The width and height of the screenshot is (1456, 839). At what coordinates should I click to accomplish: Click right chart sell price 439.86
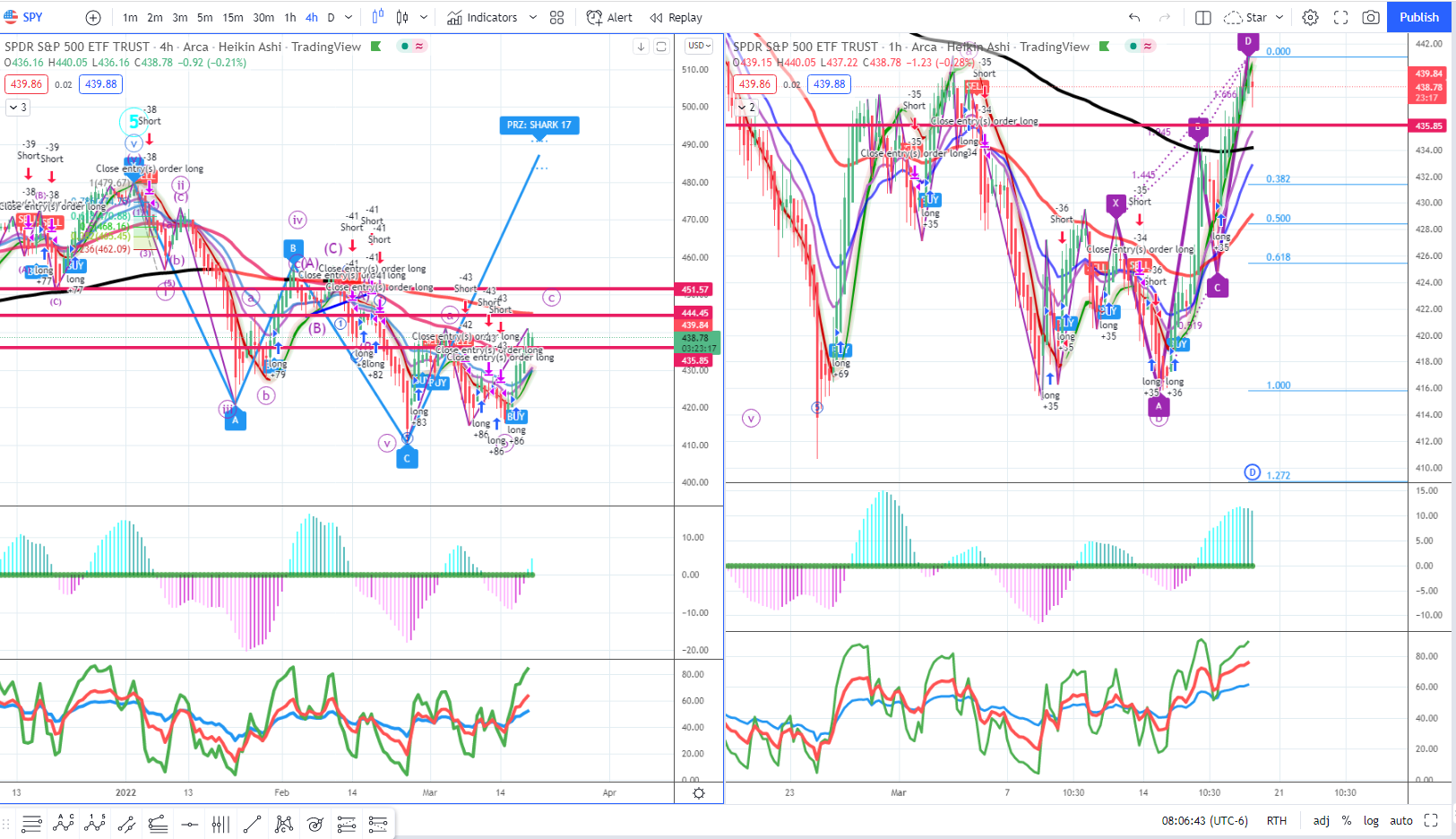click(754, 84)
